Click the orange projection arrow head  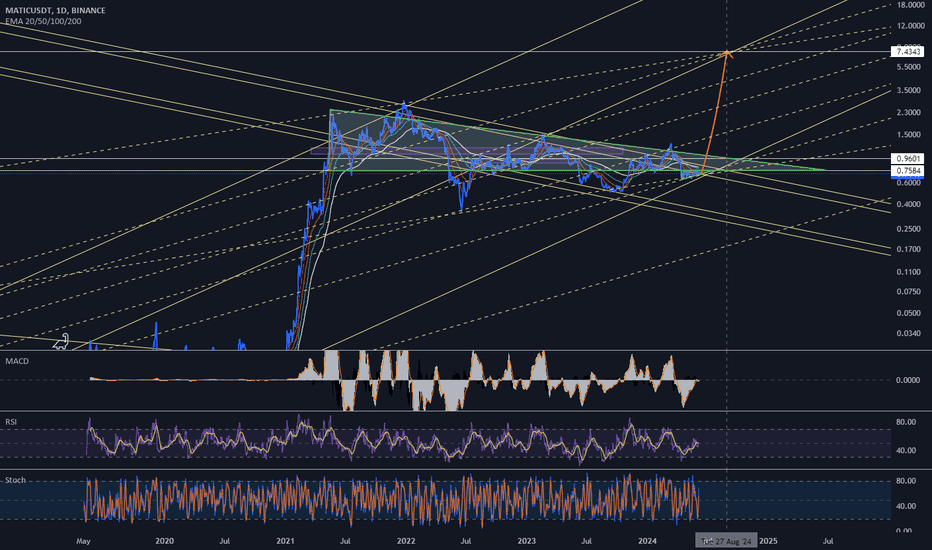click(x=726, y=54)
